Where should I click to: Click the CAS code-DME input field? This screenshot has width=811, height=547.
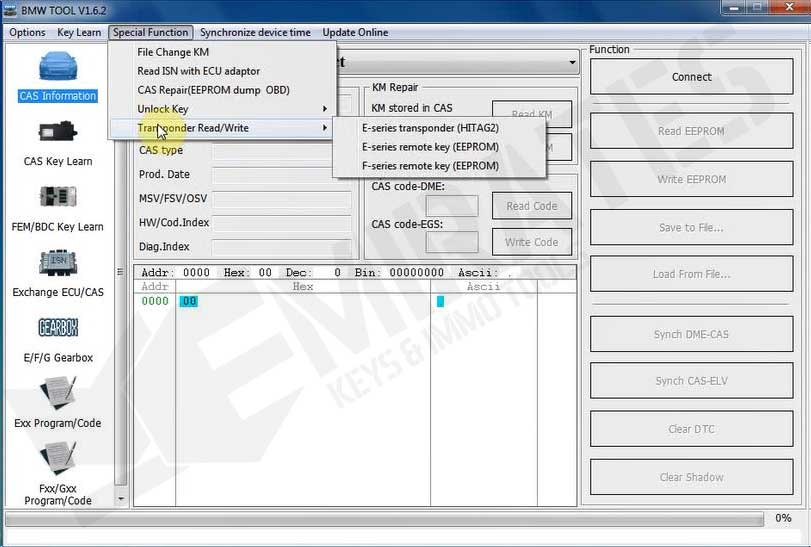(452, 206)
